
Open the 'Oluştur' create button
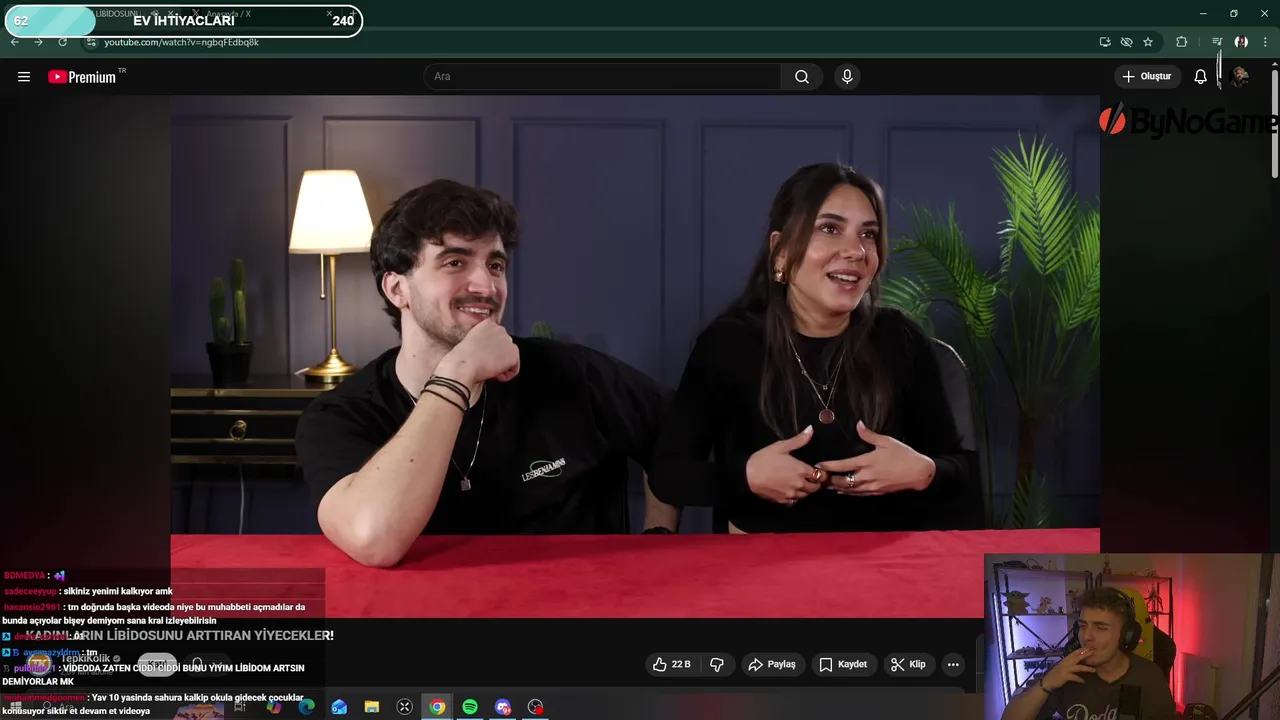click(x=1147, y=76)
